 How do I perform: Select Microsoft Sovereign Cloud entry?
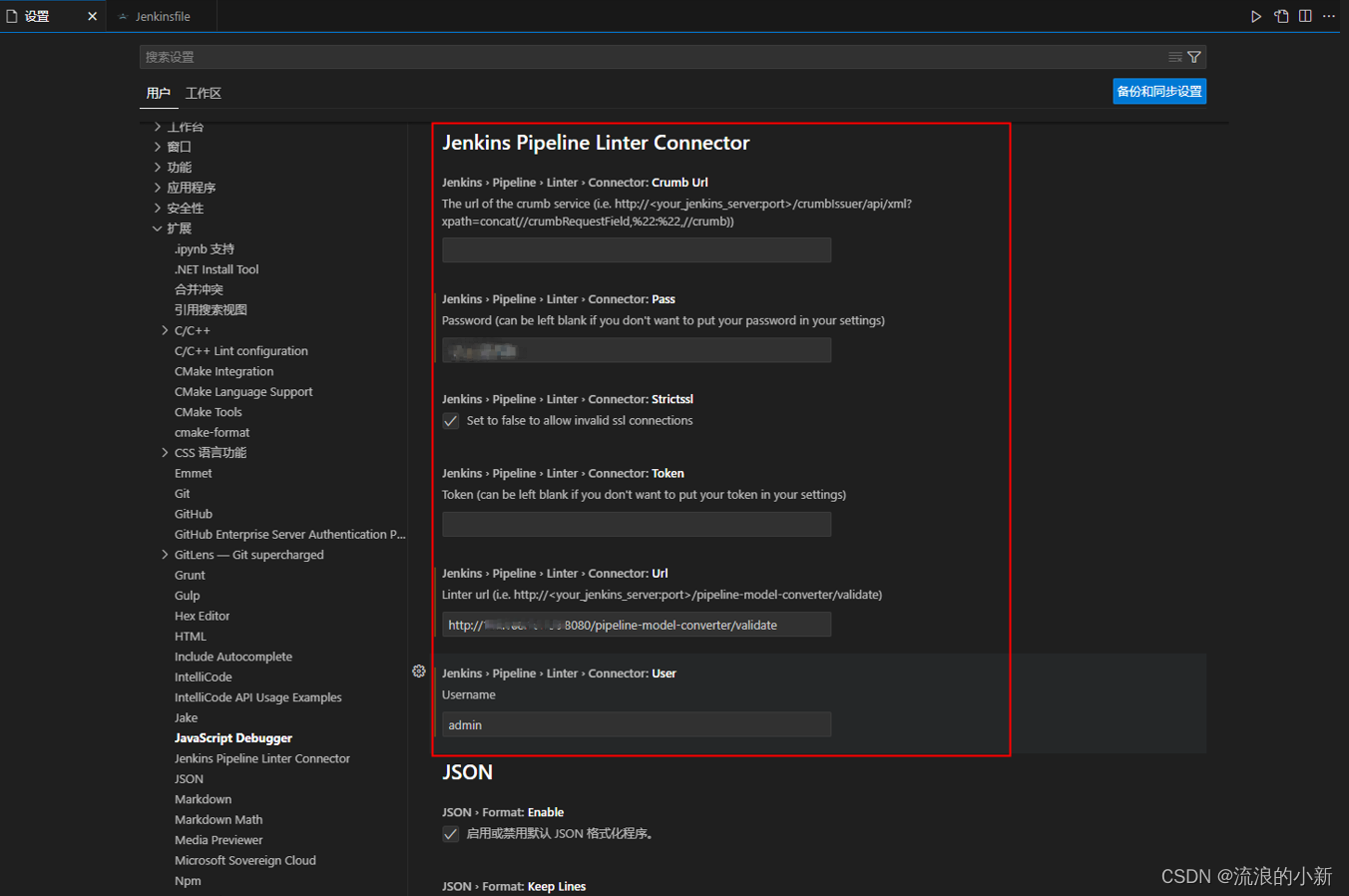pyautogui.click(x=245, y=861)
